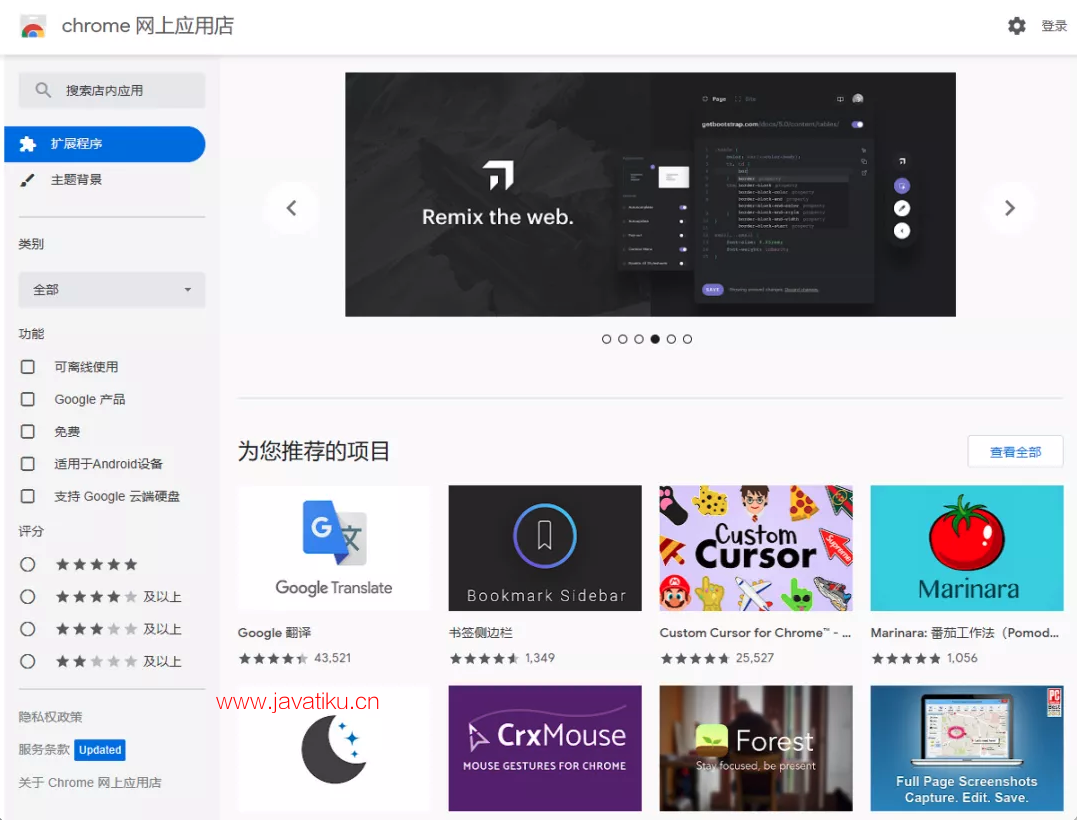Viewport: 1077px width, 820px height.
Task: Click the 查看全部 button
Action: click(x=1015, y=452)
